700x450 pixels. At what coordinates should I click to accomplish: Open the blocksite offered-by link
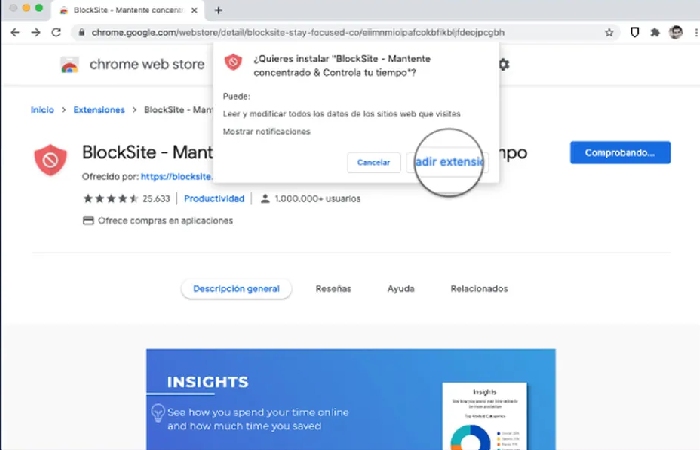tap(176, 177)
